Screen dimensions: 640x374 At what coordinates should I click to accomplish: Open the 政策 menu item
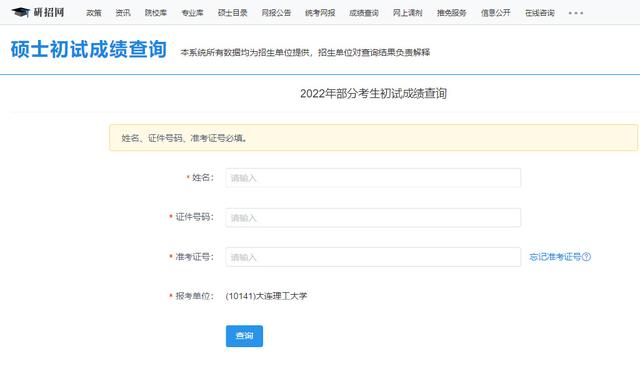(x=94, y=13)
